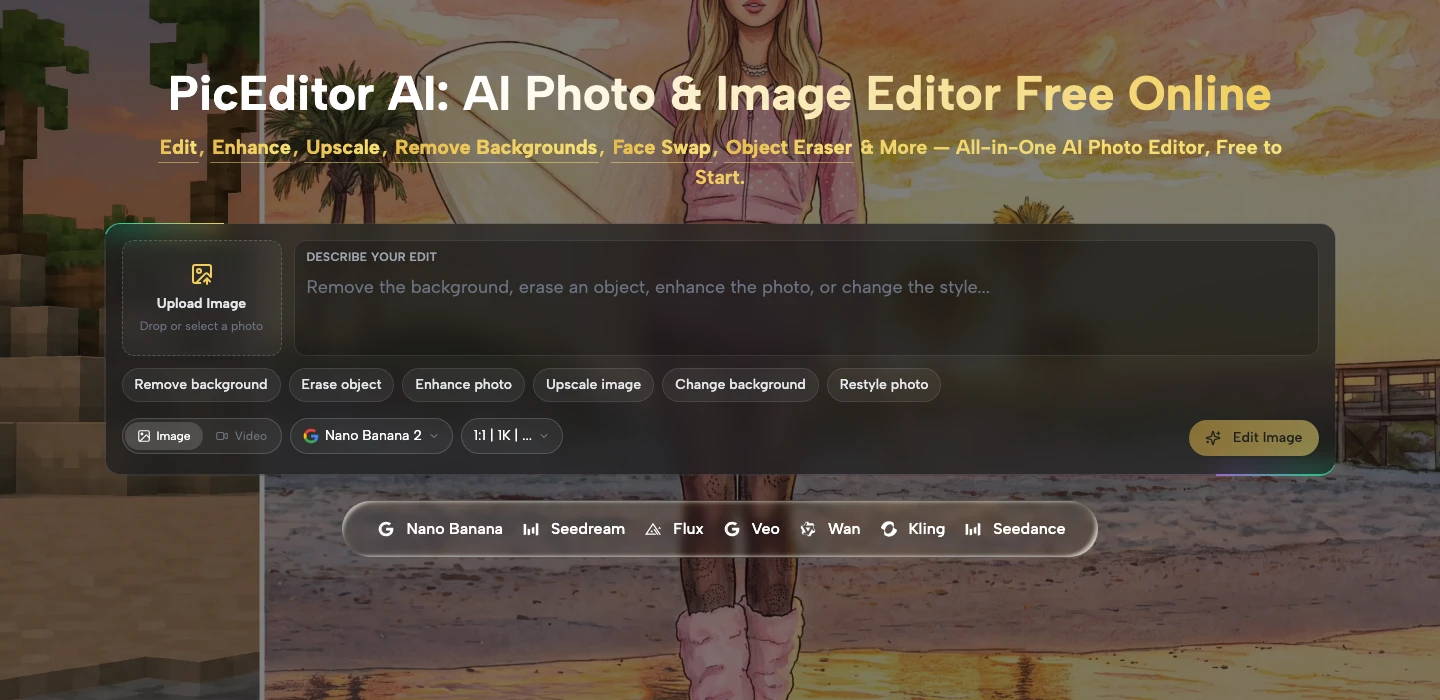Open the Upscale link in subtitle
1440x700 pixels.
pos(343,148)
